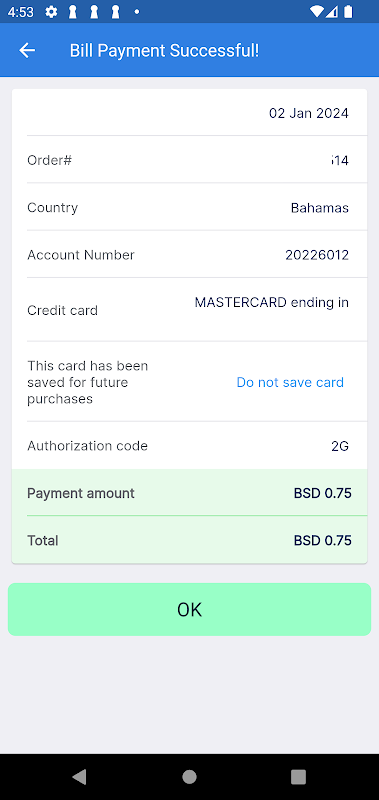Tap the Android home circle button

tap(189, 777)
